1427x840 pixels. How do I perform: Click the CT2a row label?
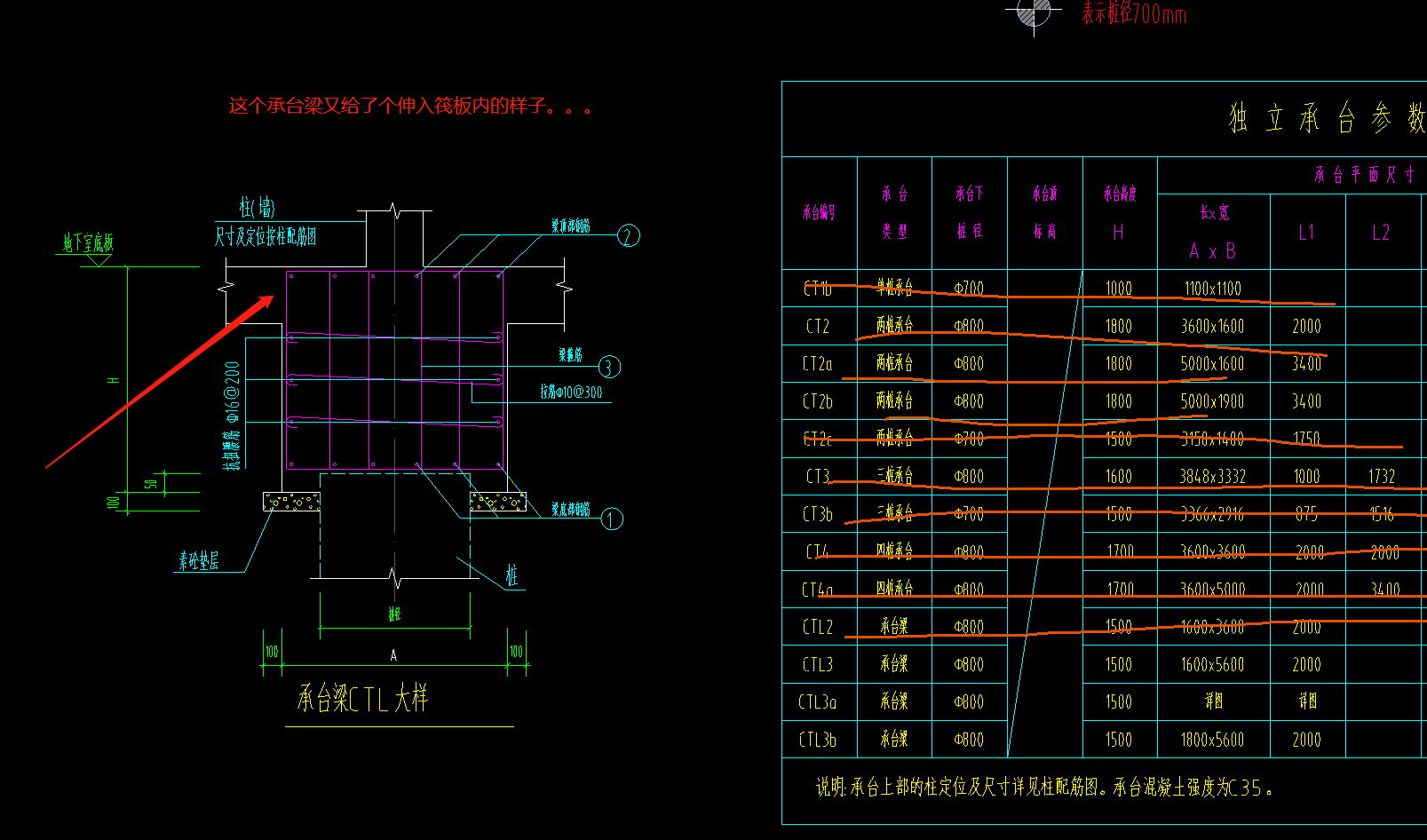tap(818, 364)
